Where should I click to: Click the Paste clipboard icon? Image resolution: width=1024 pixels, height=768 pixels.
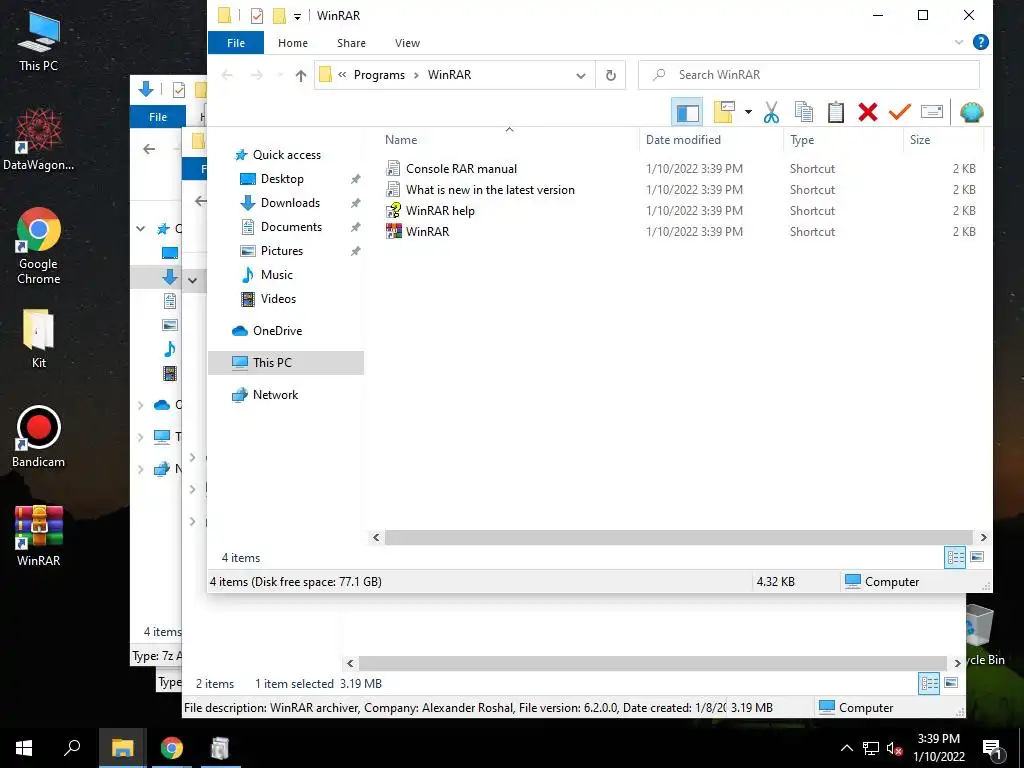click(x=835, y=112)
